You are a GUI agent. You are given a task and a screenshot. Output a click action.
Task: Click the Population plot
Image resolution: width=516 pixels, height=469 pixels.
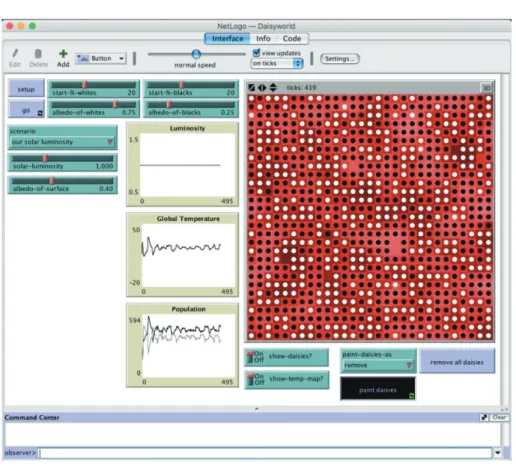pos(182,345)
